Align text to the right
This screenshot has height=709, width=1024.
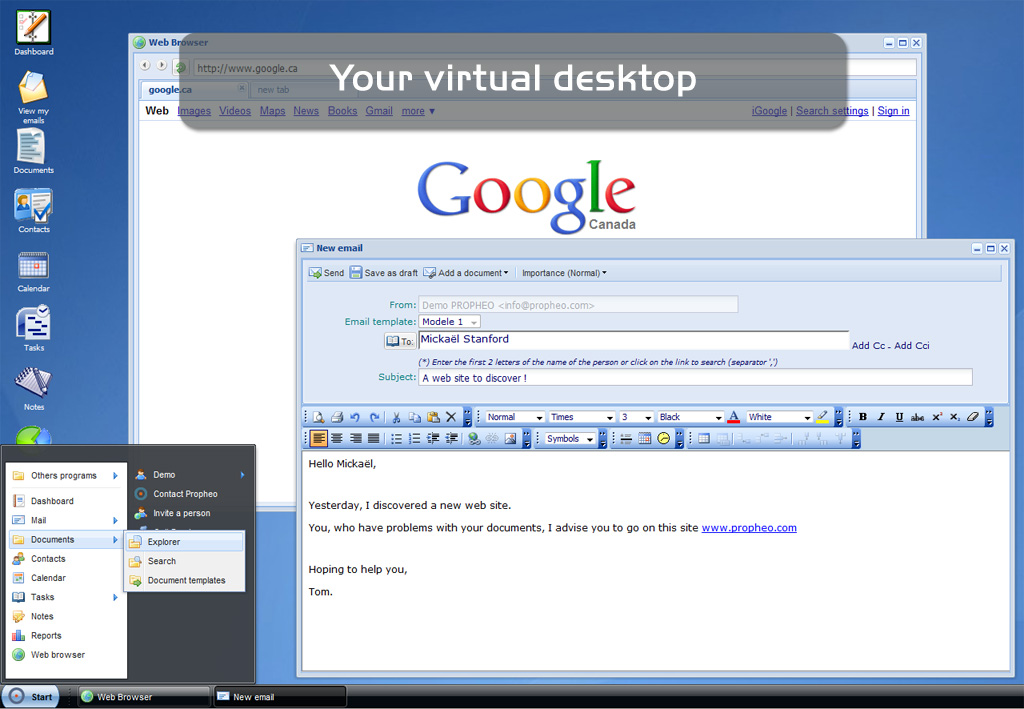[x=355, y=439]
